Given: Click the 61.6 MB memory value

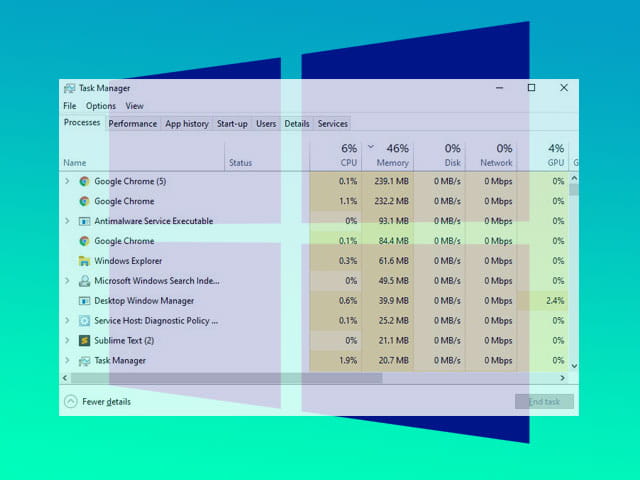Looking at the screenshot, I should click(393, 261).
